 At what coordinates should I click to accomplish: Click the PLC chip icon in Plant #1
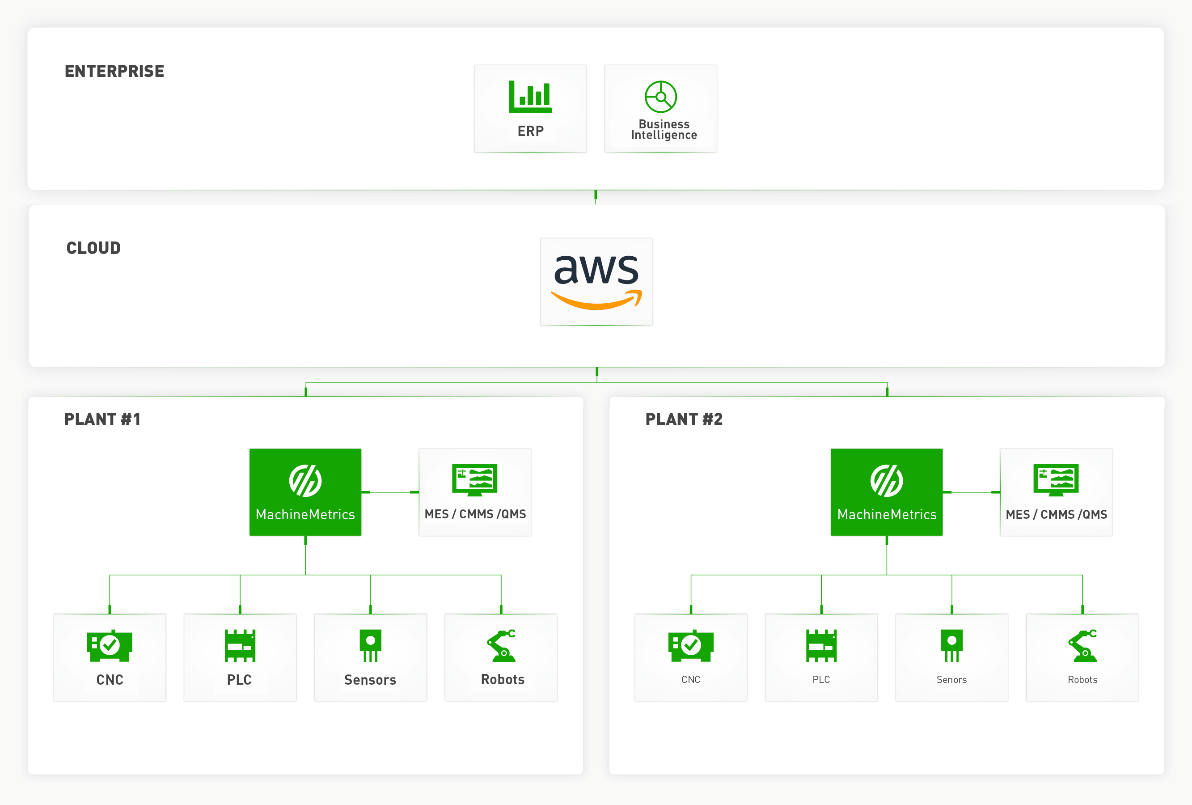pyautogui.click(x=240, y=645)
